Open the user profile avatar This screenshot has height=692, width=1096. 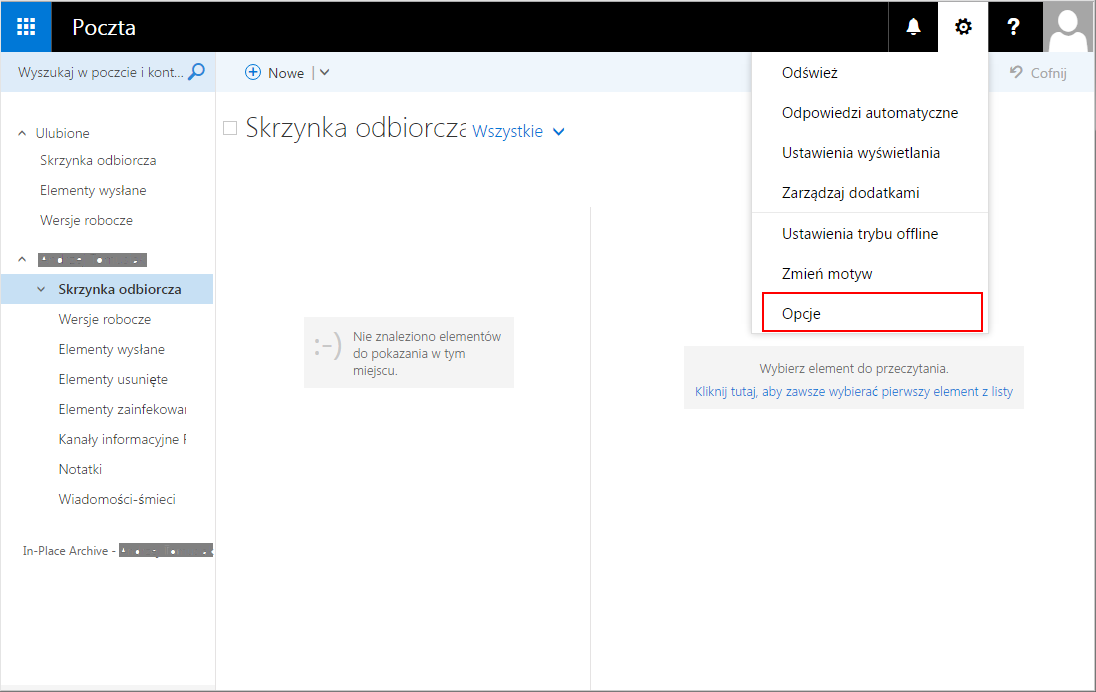pyautogui.click(x=1067, y=27)
